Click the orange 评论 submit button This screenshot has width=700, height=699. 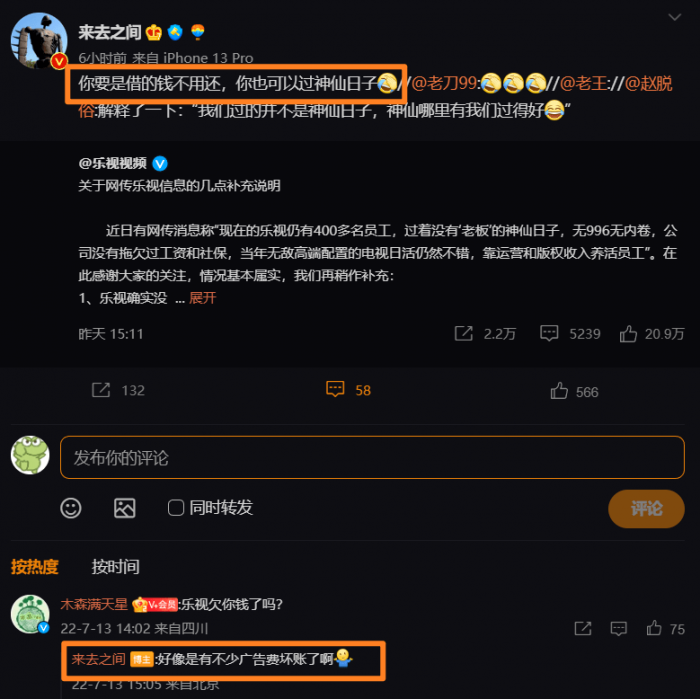(646, 508)
